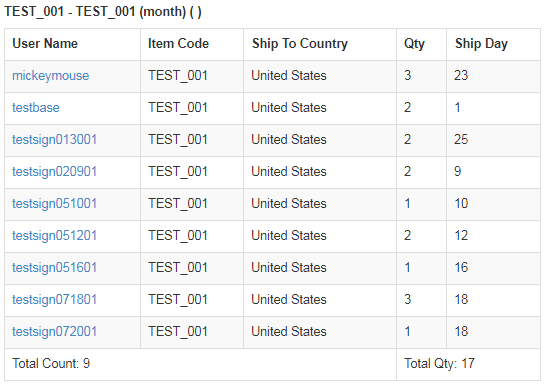545x384 pixels.
Task: Open the testsign051201 user link
Action: (55, 236)
